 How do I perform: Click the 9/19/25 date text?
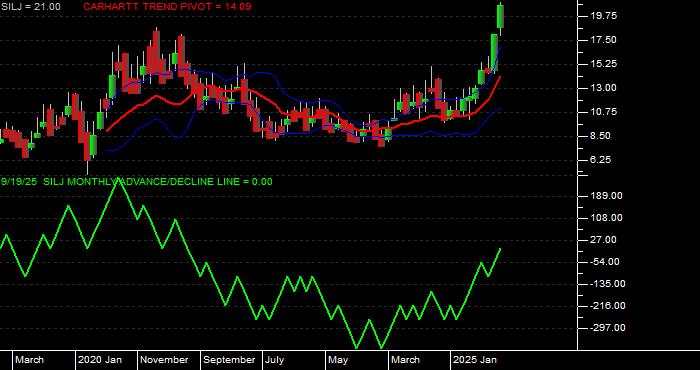pos(20,182)
